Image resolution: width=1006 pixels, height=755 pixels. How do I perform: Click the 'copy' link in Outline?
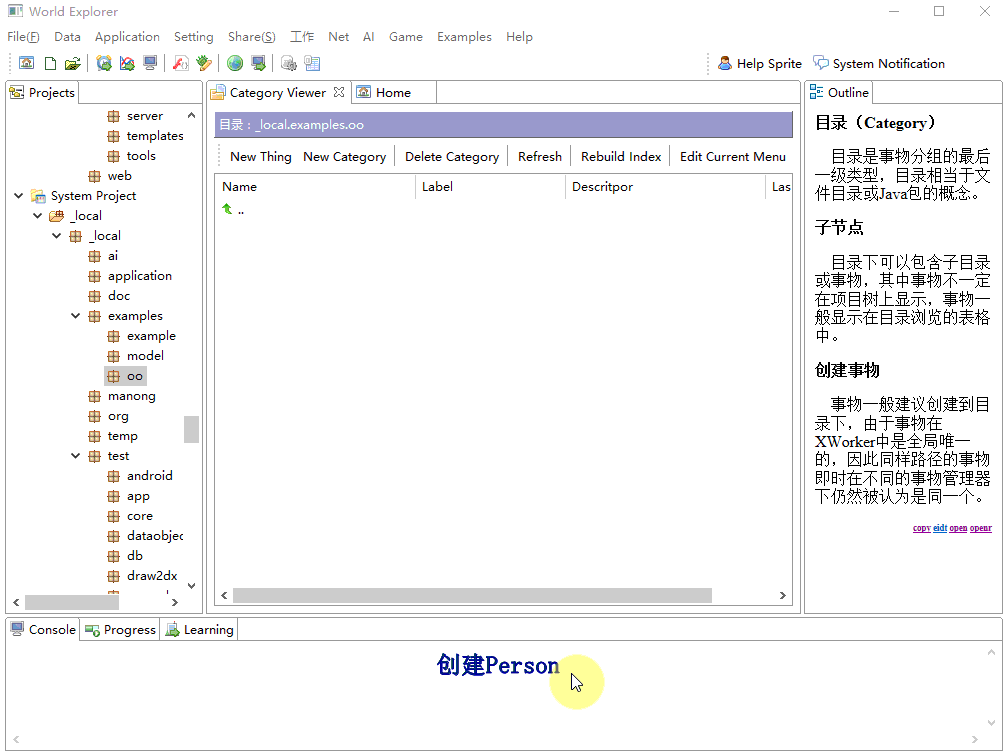921,528
